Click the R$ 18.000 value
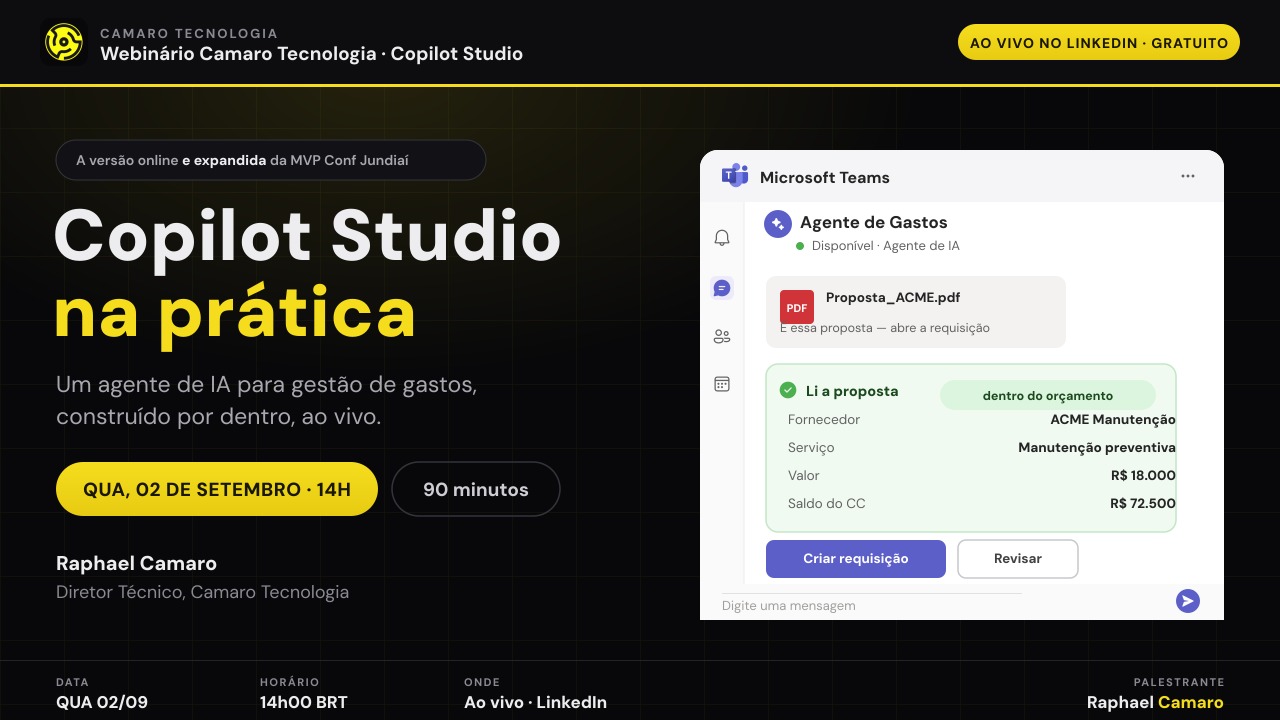The width and height of the screenshot is (1280, 720). (1143, 475)
